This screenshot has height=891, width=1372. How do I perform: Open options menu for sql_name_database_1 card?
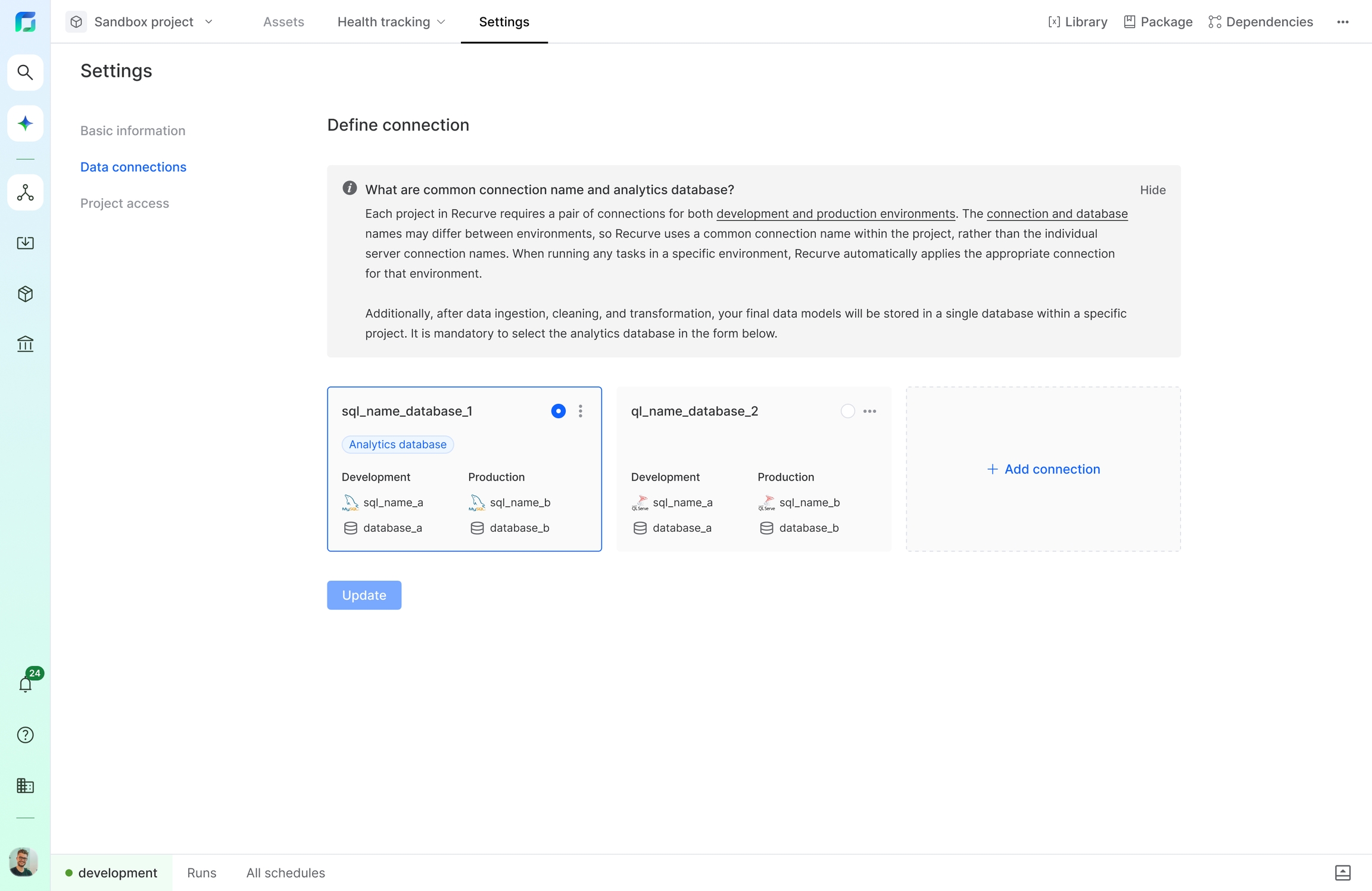coord(581,411)
